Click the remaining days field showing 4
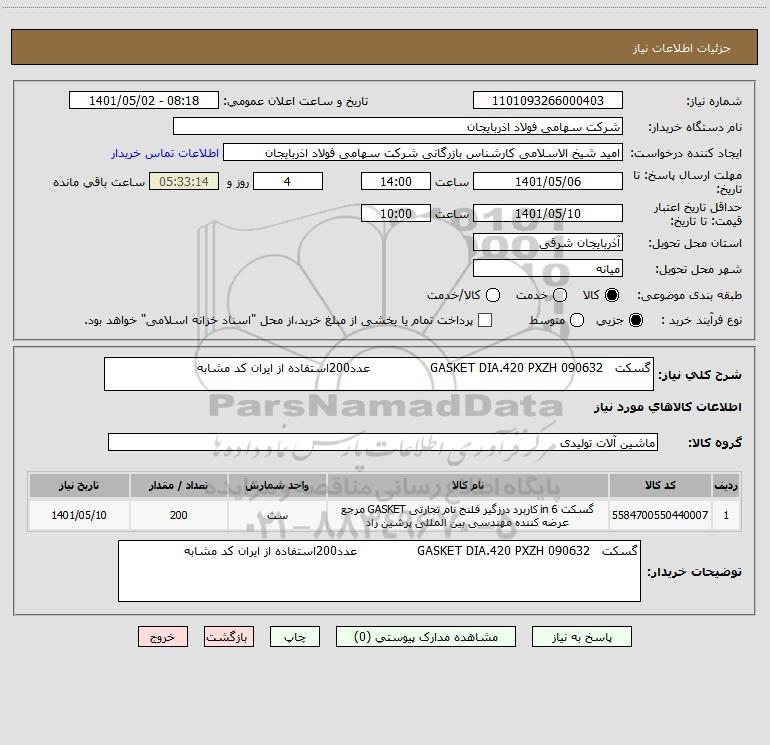Screen dimensions: 770x745 click(x=288, y=181)
